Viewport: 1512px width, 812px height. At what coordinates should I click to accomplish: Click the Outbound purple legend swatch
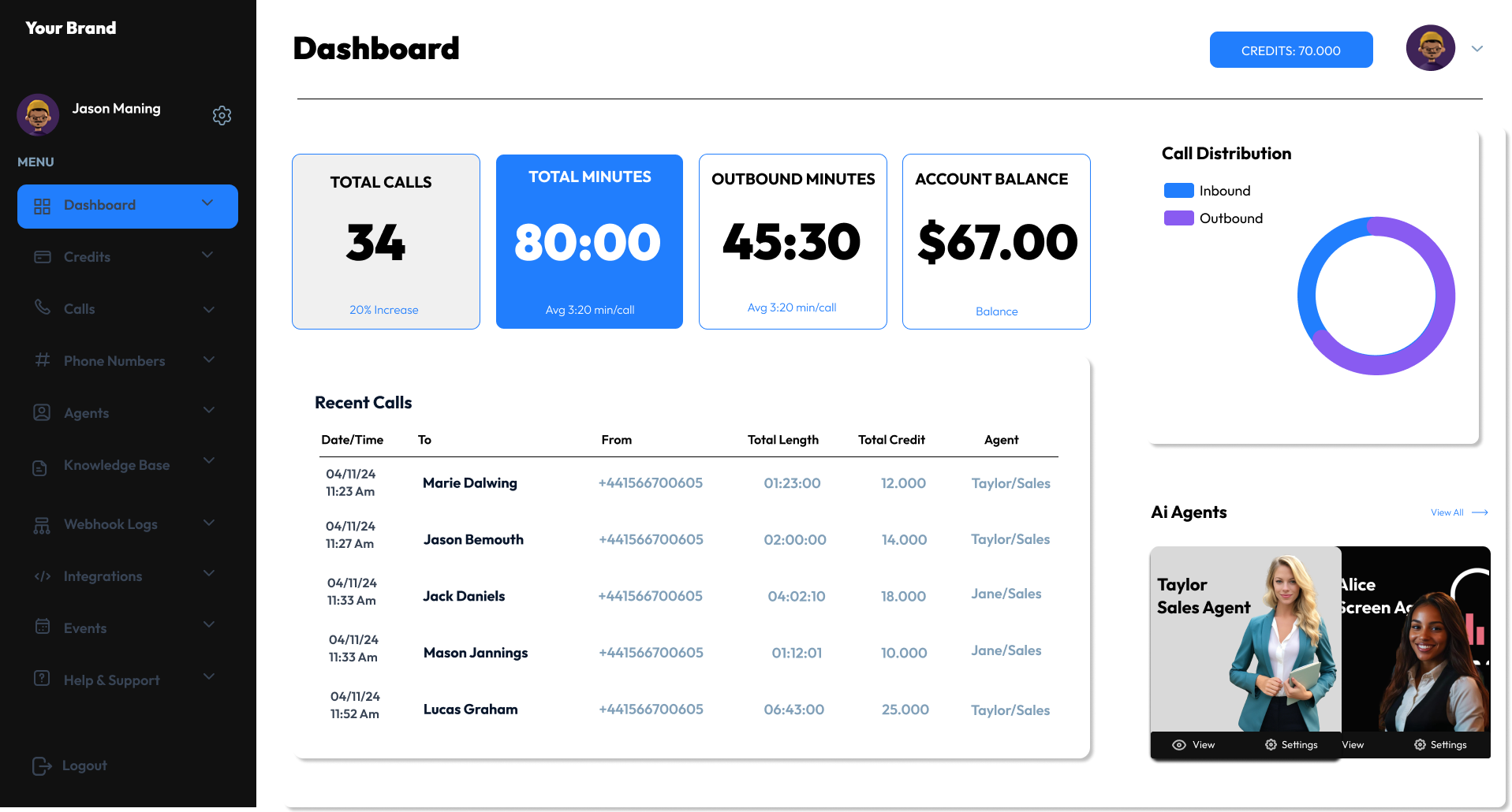(x=1178, y=218)
